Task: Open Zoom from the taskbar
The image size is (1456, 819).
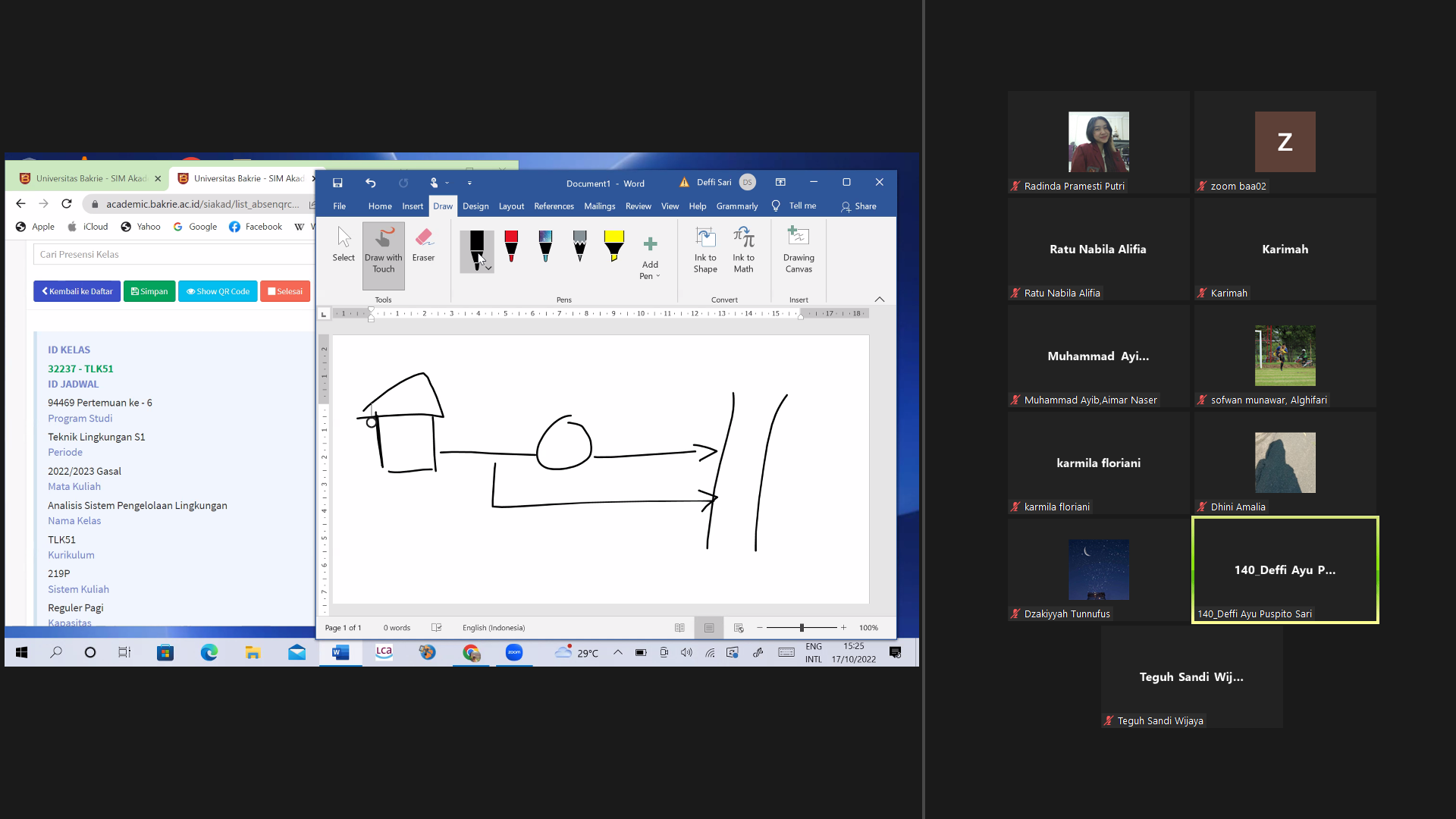Action: (x=514, y=652)
